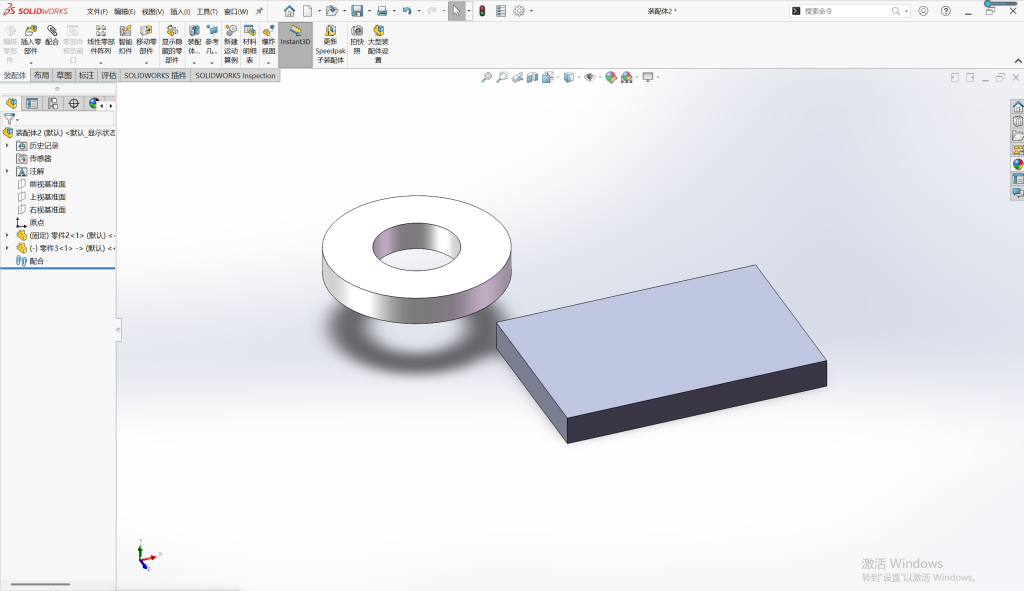Expand the 零件2<1> component tree node
This screenshot has width=1024, height=591.
(7, 235)
